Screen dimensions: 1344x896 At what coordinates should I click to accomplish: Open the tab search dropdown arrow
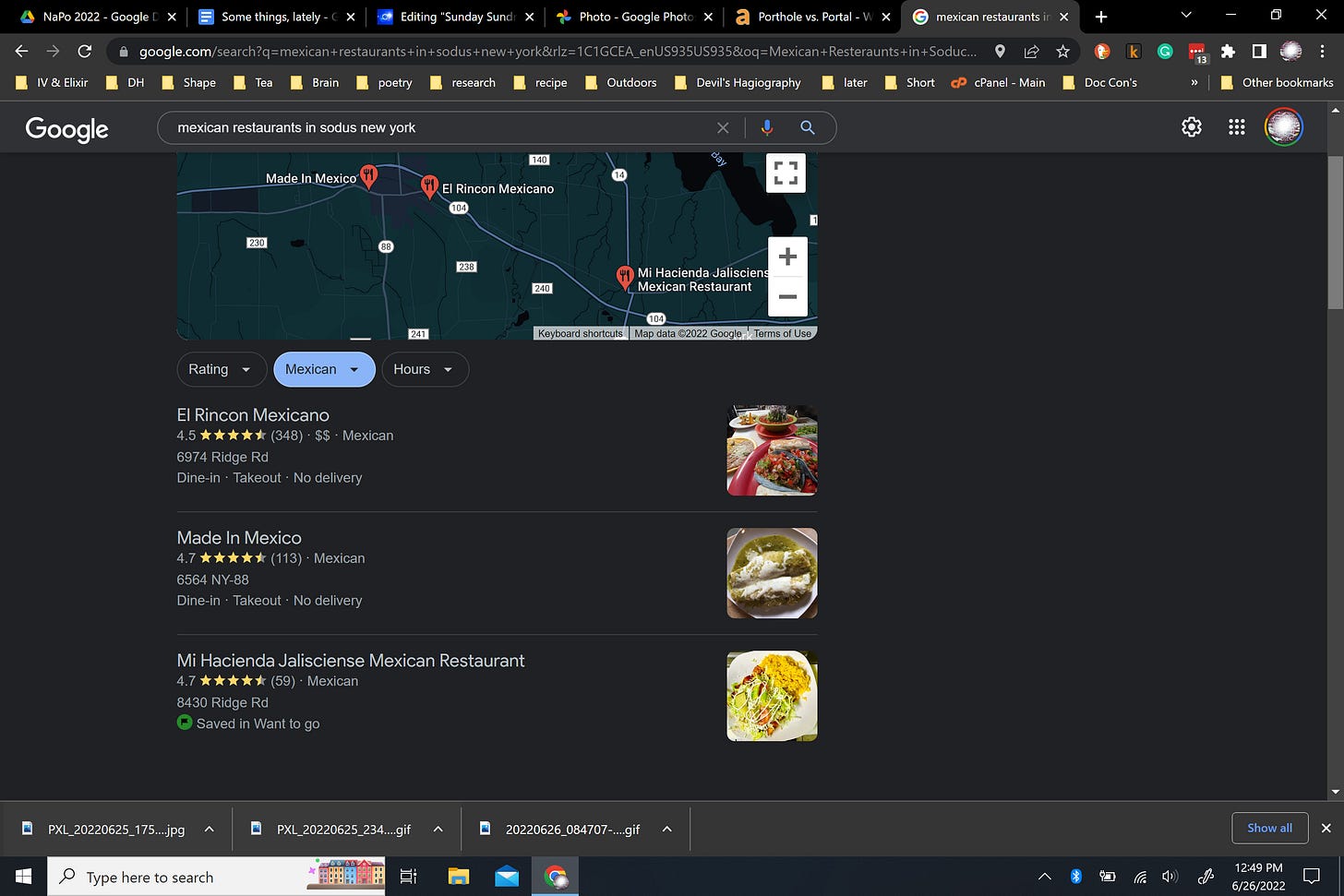click(1186, 15)
